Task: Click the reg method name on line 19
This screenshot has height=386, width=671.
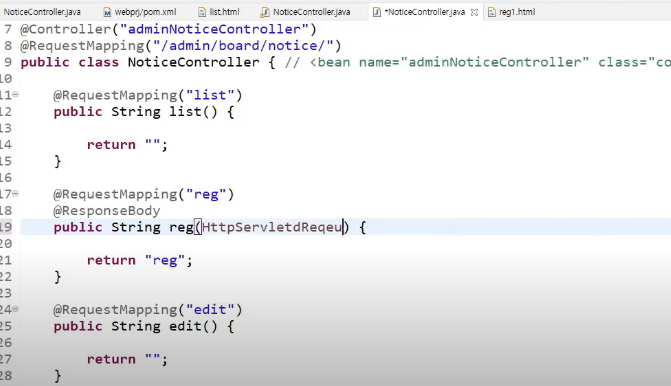Action: tap(181, 228)
